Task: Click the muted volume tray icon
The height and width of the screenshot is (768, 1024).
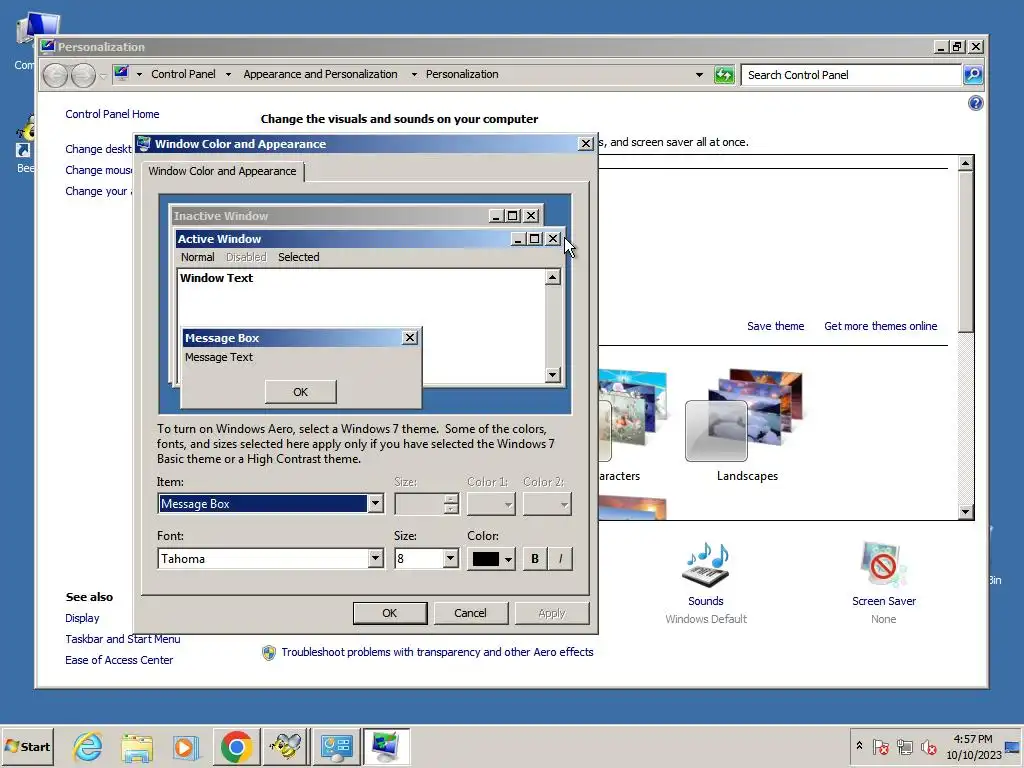Action: coord(928,746)
